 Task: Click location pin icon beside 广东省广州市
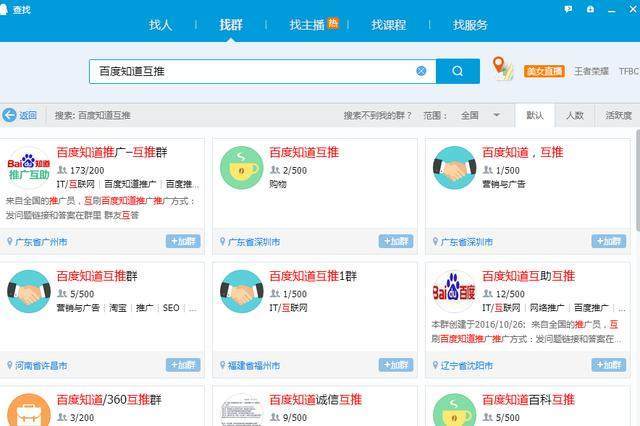[10, 242]
